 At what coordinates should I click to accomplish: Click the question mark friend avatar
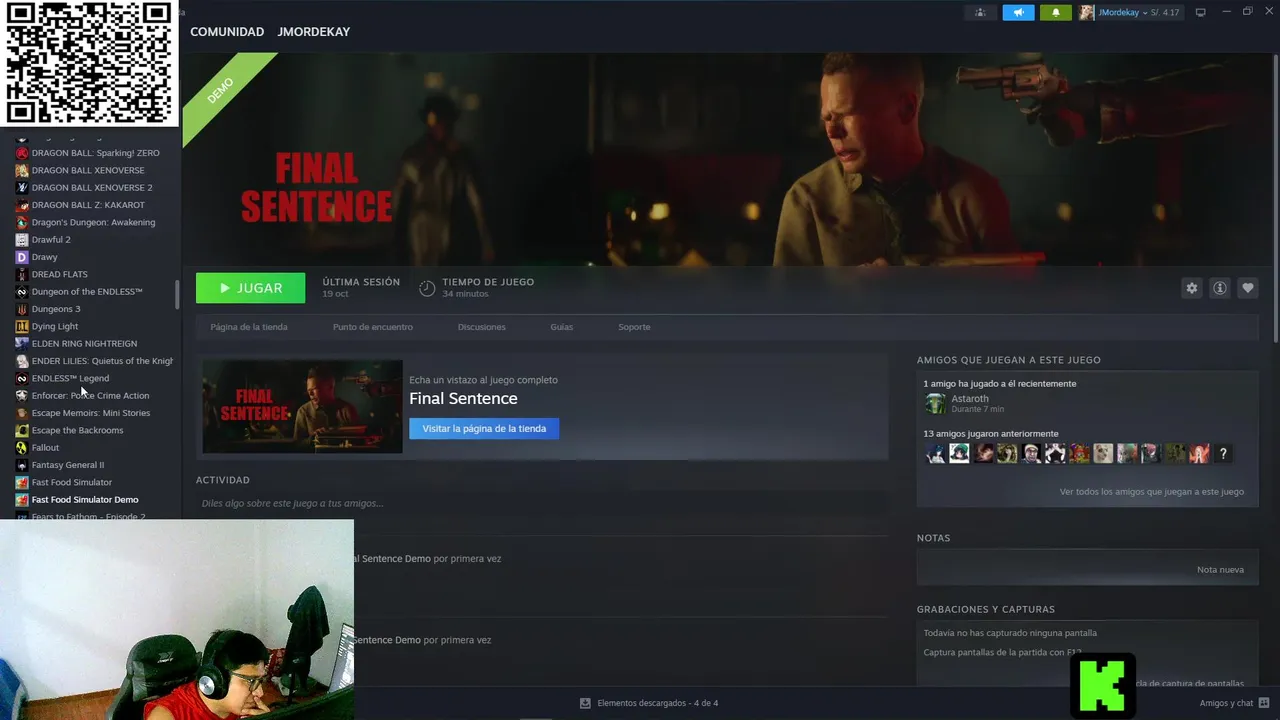(x=1222, y=454)
